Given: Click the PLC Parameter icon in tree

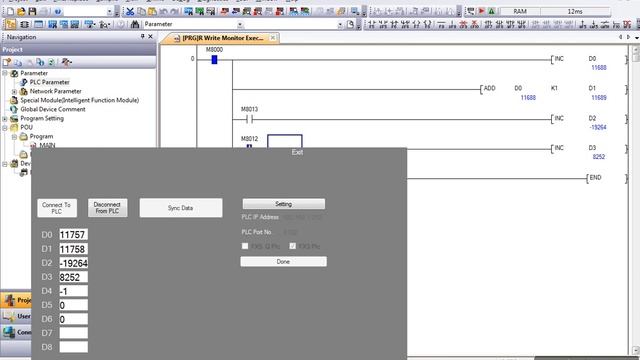Looking at the screenshot, I should [x=24, y=82].
